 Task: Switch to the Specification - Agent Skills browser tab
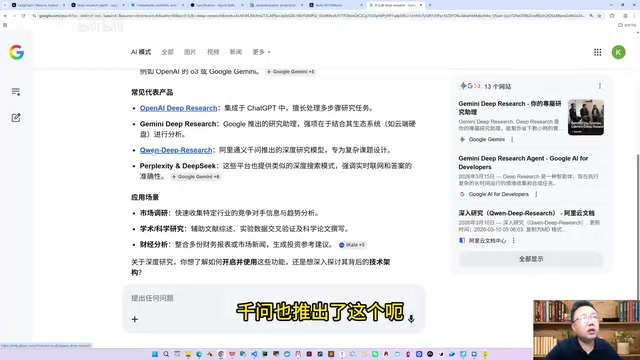pos(217,5)
